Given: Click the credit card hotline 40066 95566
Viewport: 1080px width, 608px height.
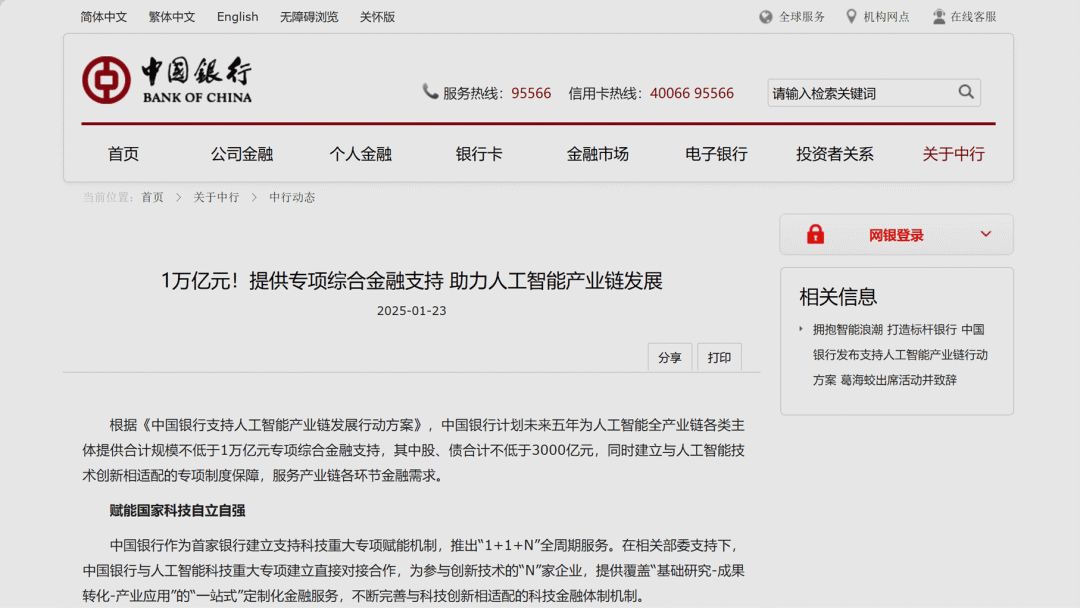Looking at the screenshot, I should coord(692,93).
